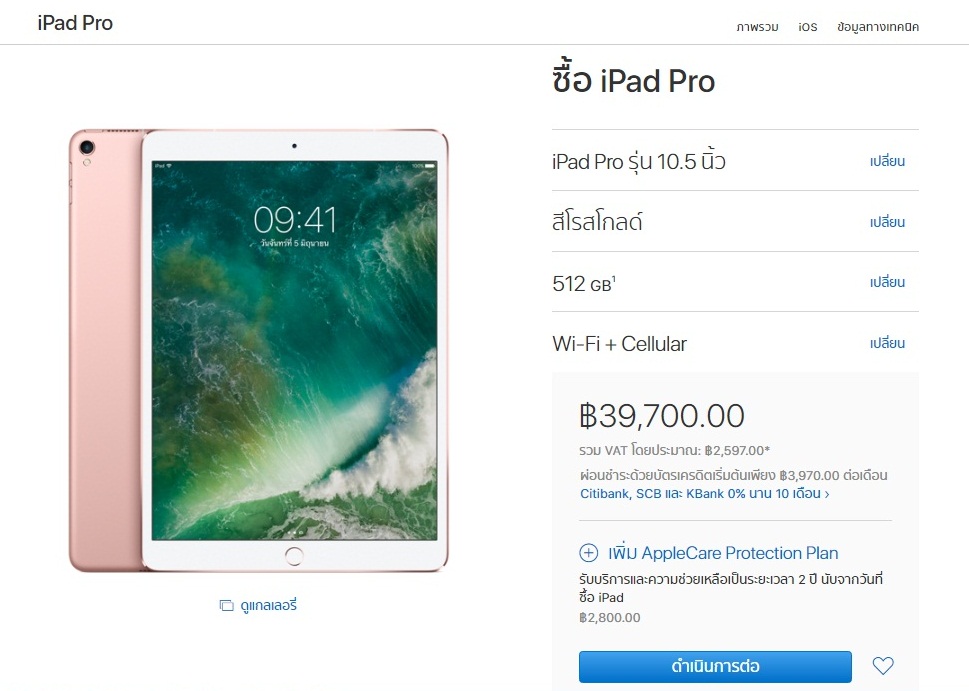The width and height of the screenshot is (969, 691).
Task: Open the iOS tab in navigation
Action: (808, 27)
